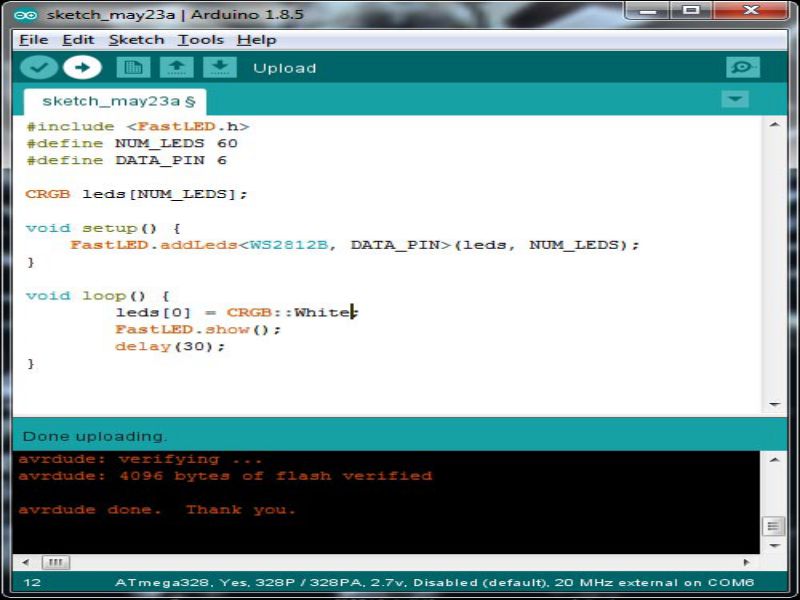Viewport: 800px width, 600px height.
Task: Maximize the Arduino window
Action: (691, 10)
